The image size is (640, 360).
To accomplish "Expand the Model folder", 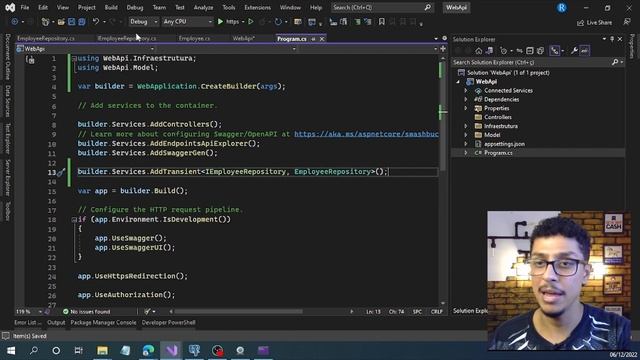I will [x=466, y=135].
